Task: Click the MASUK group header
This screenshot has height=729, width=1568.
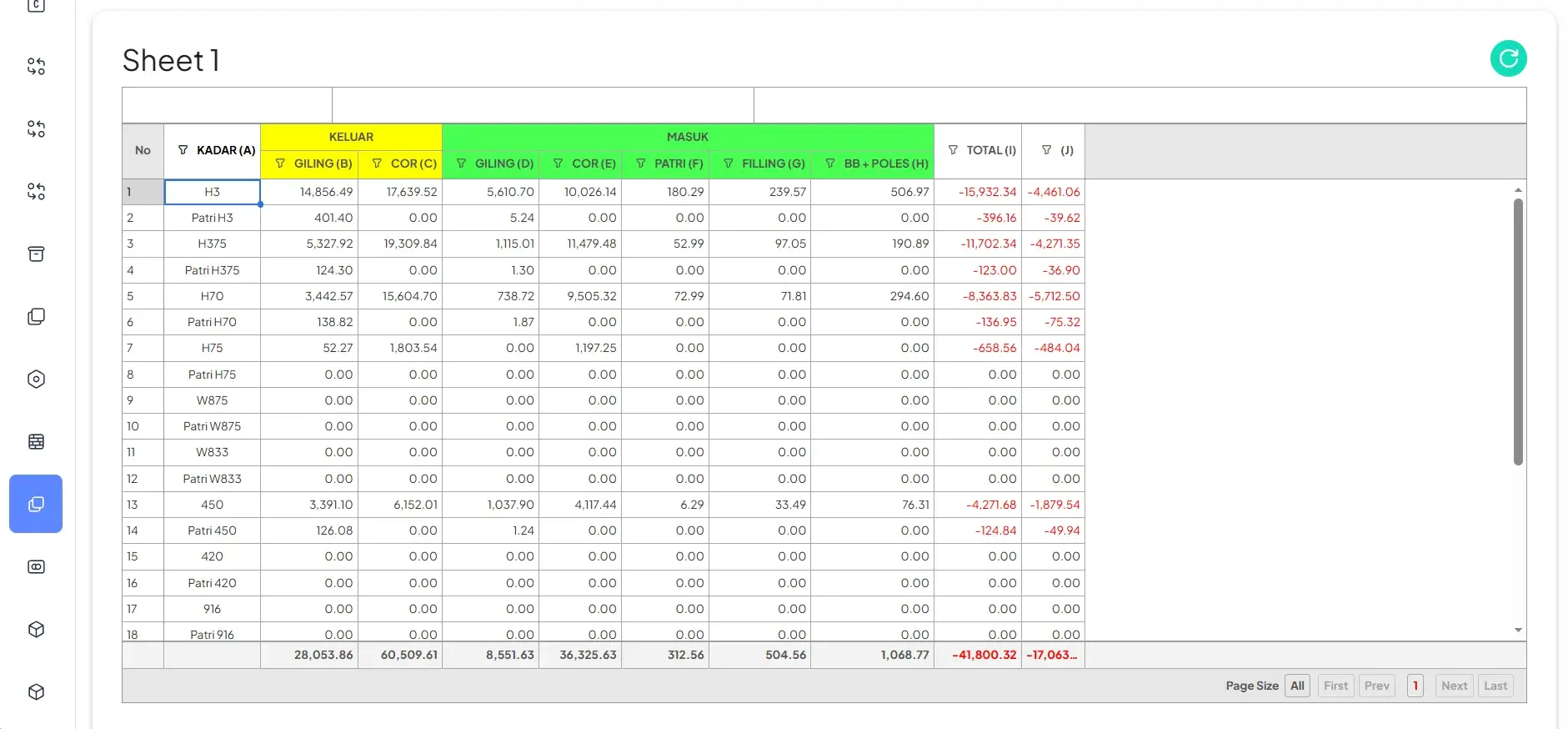Action: pyautogui.click(x=688, y=137)
